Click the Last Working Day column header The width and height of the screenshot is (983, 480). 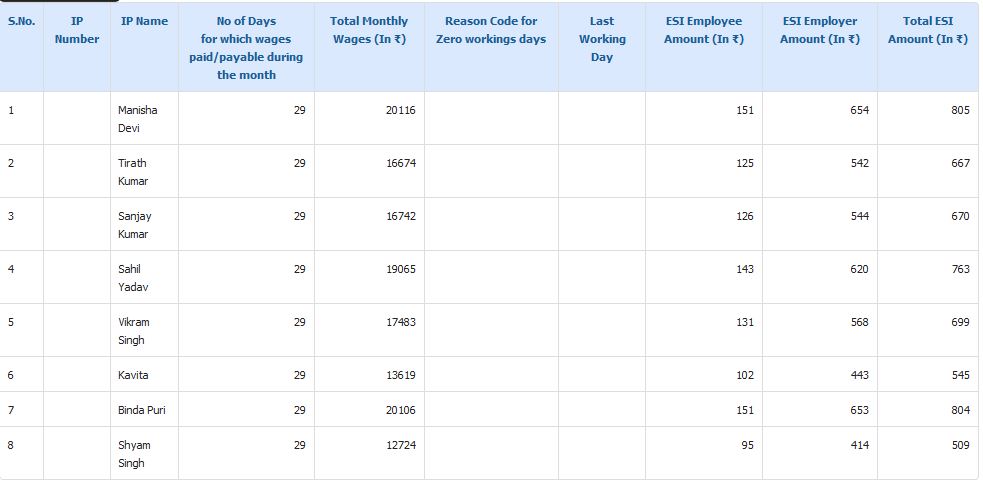click(602, 39)
